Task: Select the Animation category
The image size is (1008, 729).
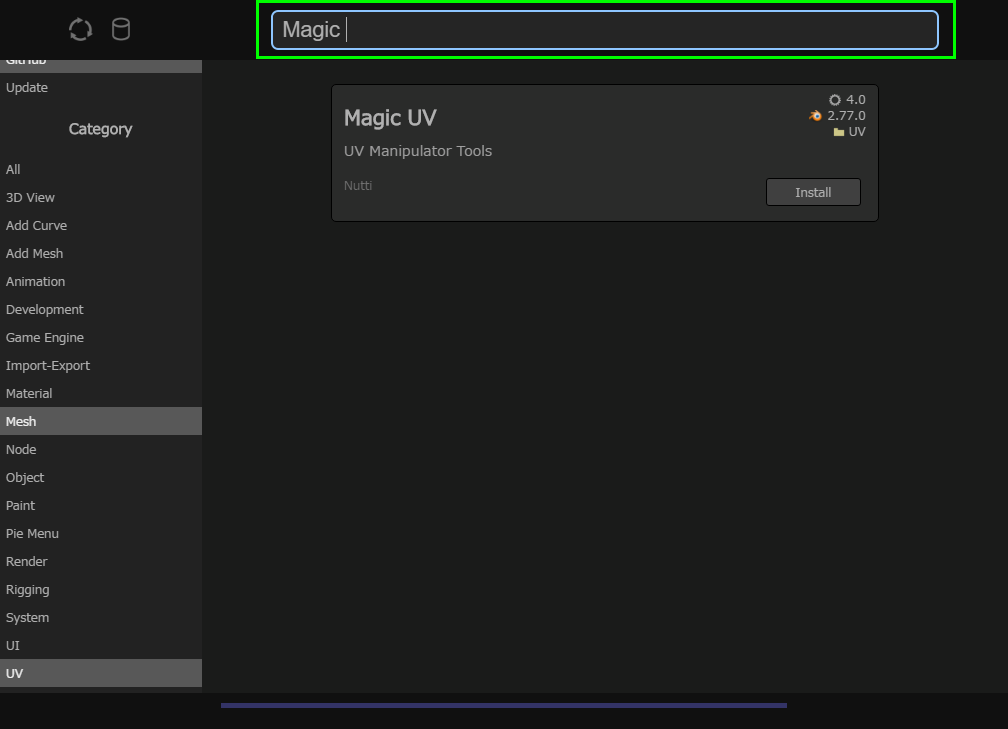Action: 101,282
